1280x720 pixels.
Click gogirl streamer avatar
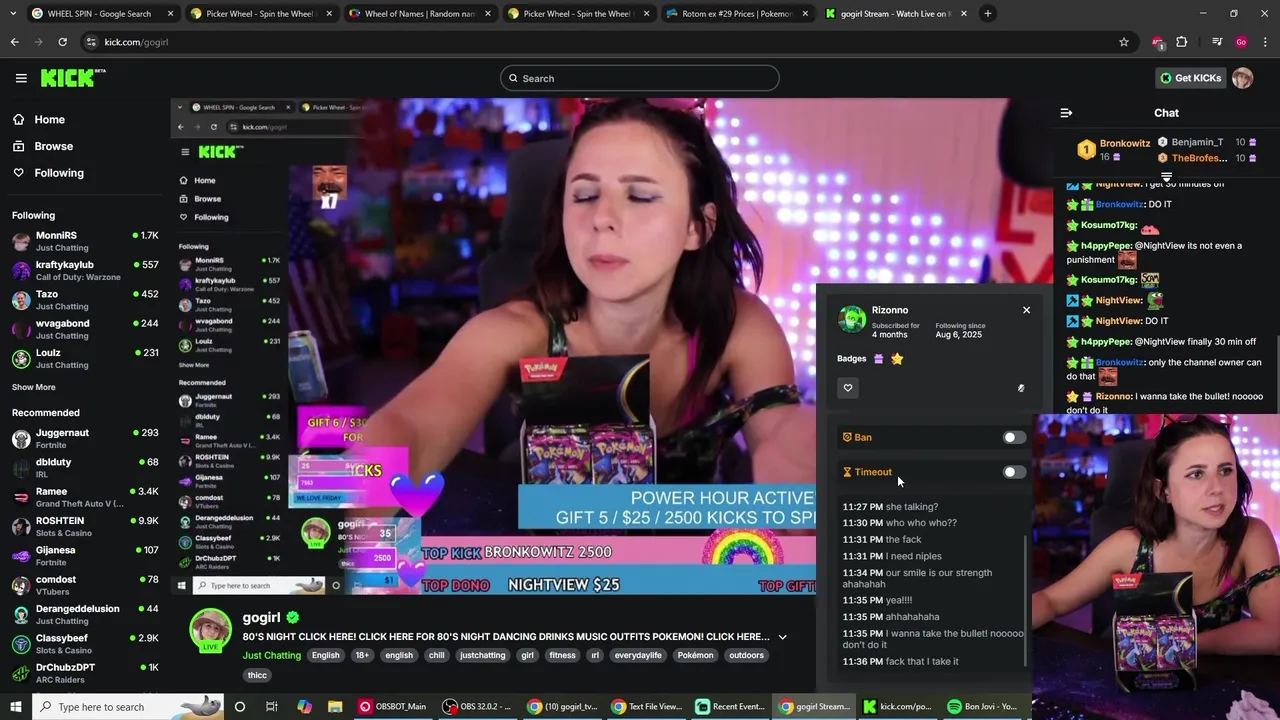[x=210, y=630]
